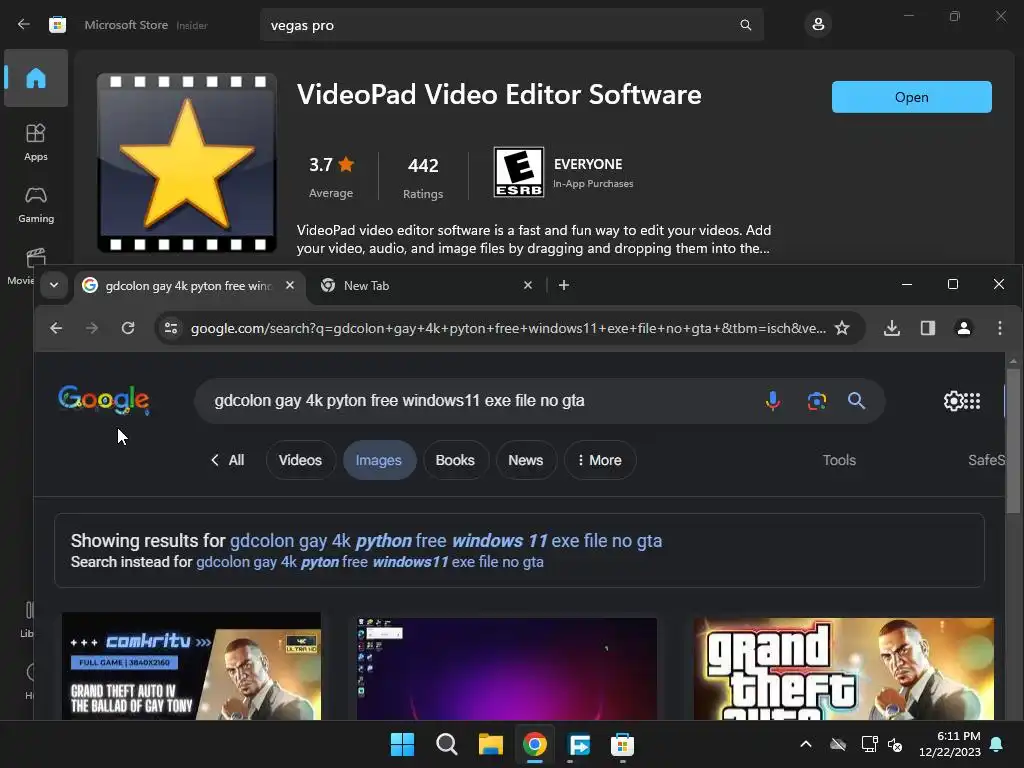Select the Books filter
Viewport: 1024px width, 768px height.
point(455,460)
